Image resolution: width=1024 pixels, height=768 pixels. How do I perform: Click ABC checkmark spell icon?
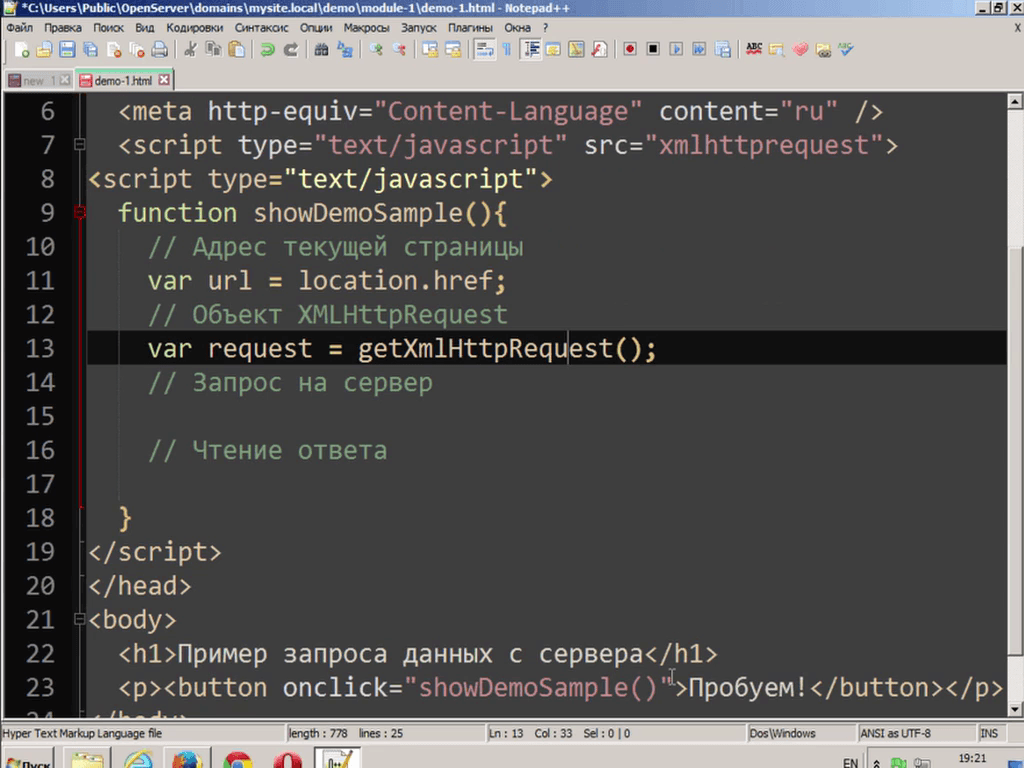846,50
